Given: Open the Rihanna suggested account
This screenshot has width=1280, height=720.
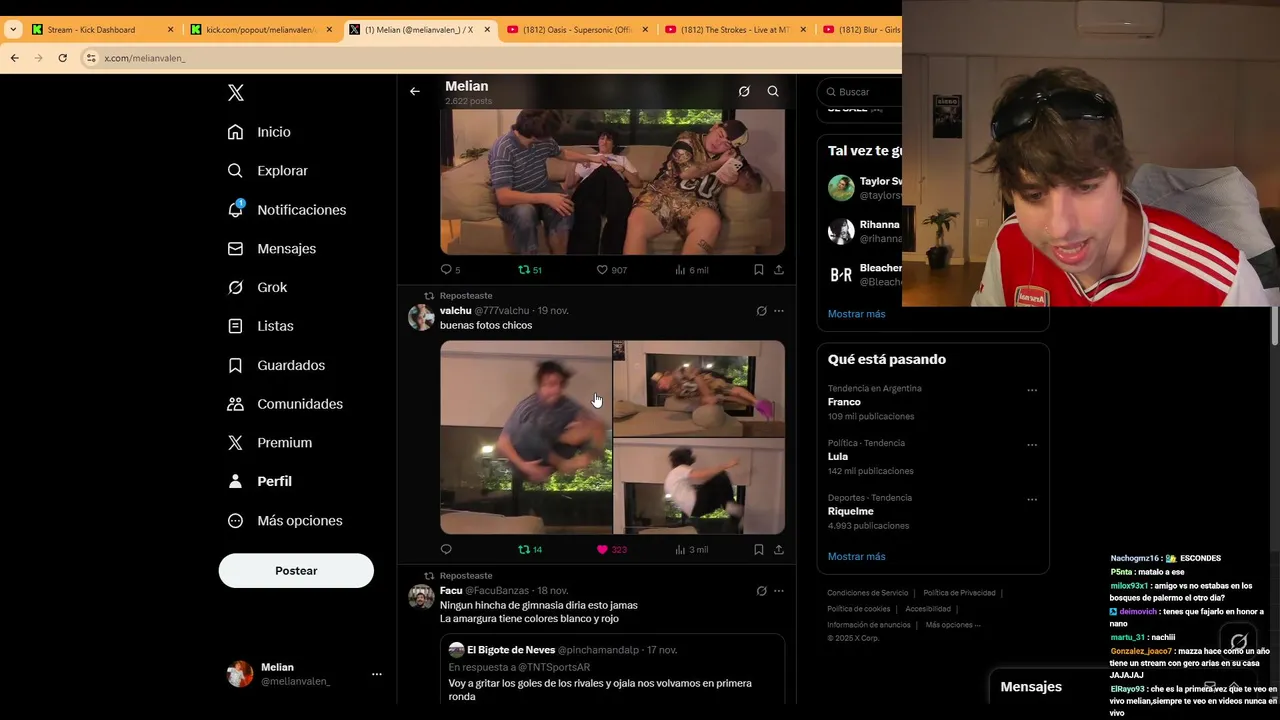Looking at the screenshot, I should pyautogui.click(x=865, y=232).
